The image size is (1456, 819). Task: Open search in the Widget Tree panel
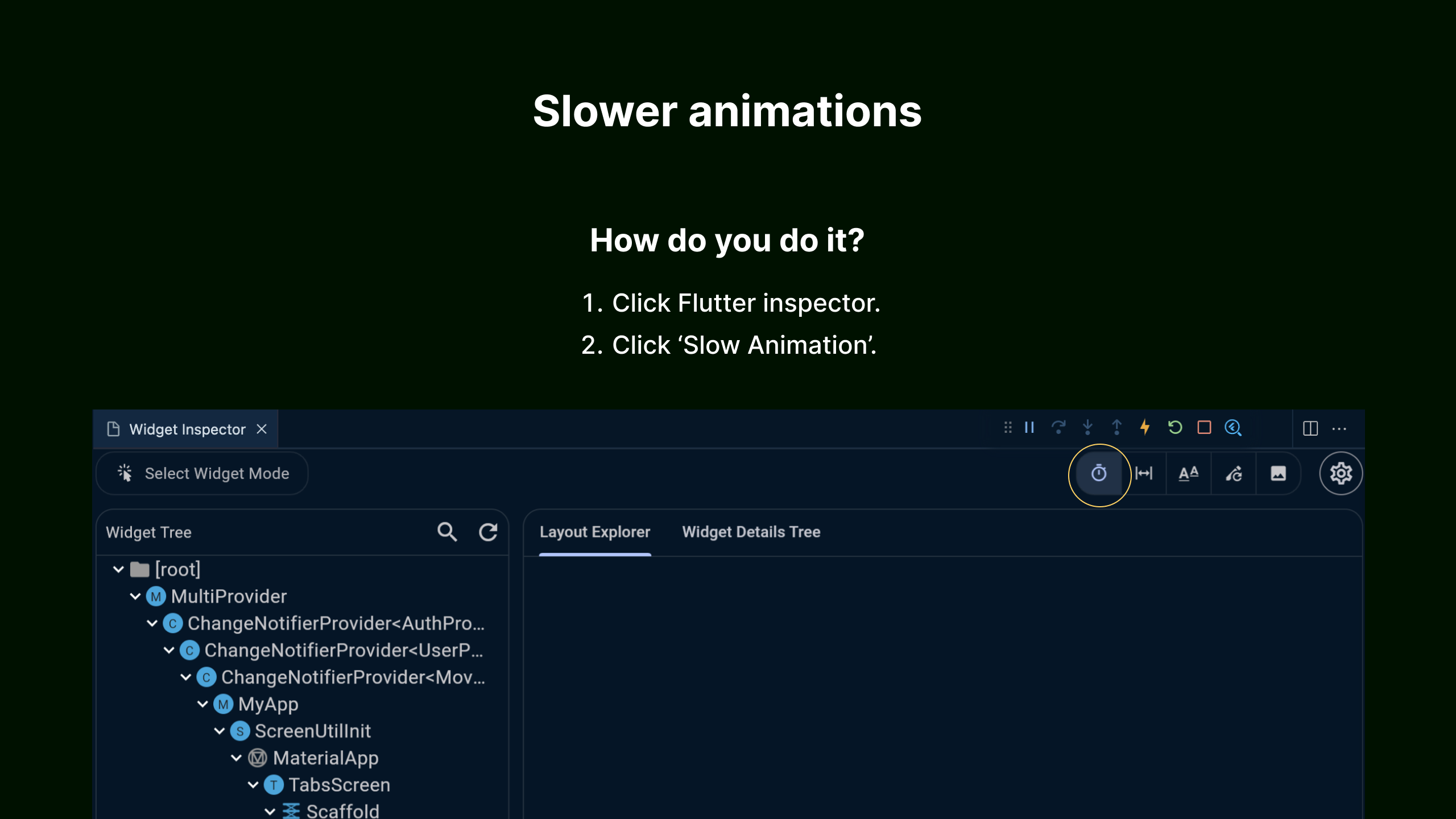pyautogui.click(x=447, y=532)
